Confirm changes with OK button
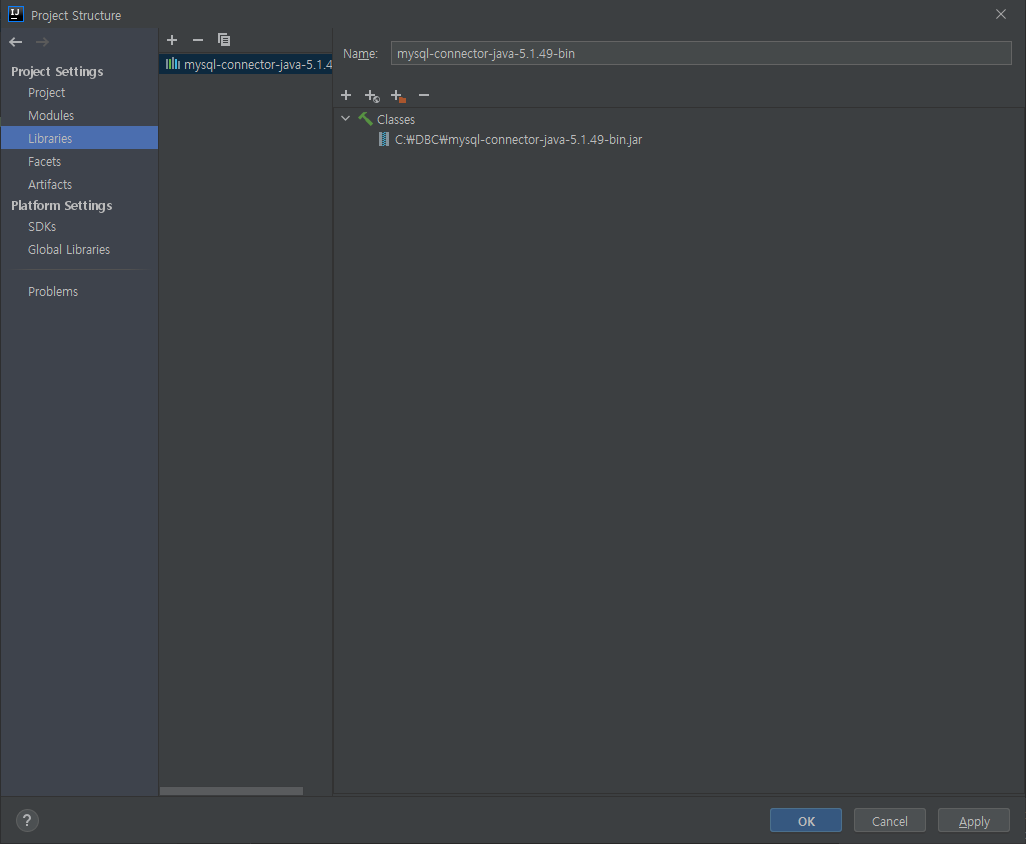Image resolution: width=1026 pixels, height=844 pixels. point(805,821)
